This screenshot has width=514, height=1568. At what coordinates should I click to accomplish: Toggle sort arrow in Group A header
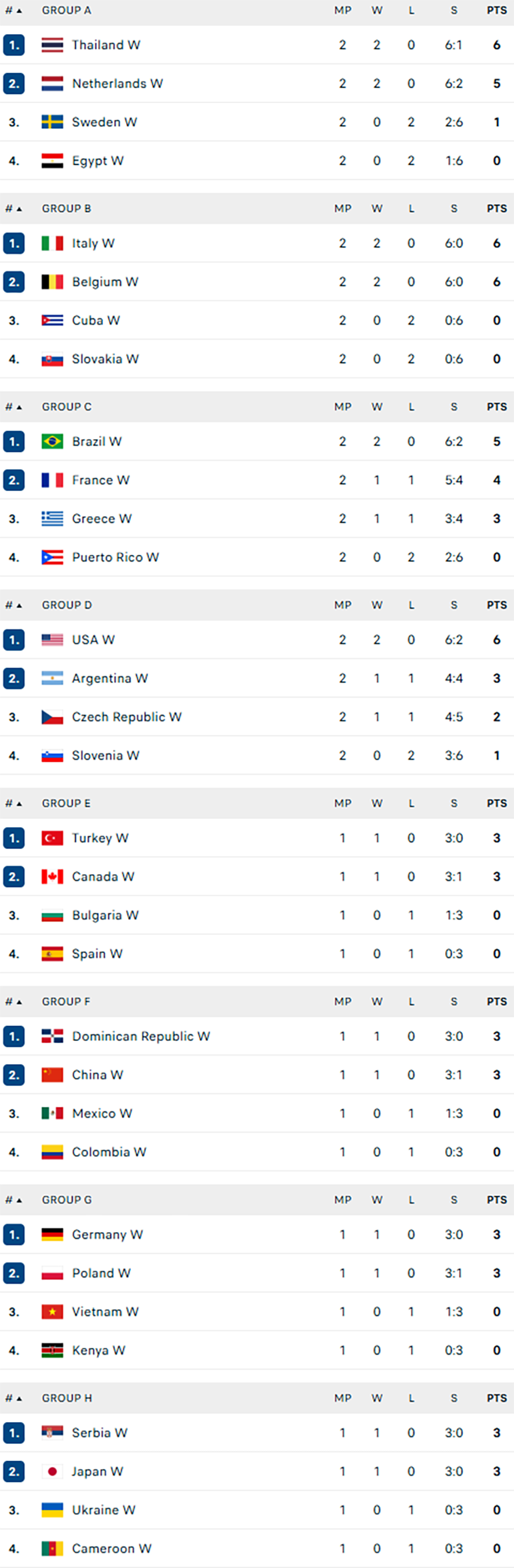[x=20, y=11]
